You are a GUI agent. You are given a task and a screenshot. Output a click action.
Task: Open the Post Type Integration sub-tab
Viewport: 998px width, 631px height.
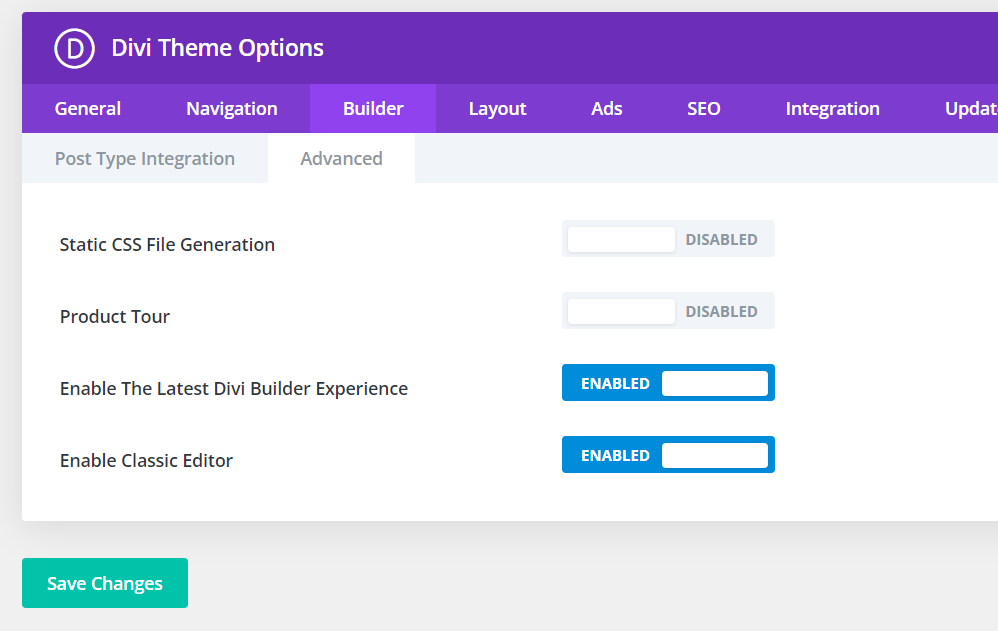point(145,159)
